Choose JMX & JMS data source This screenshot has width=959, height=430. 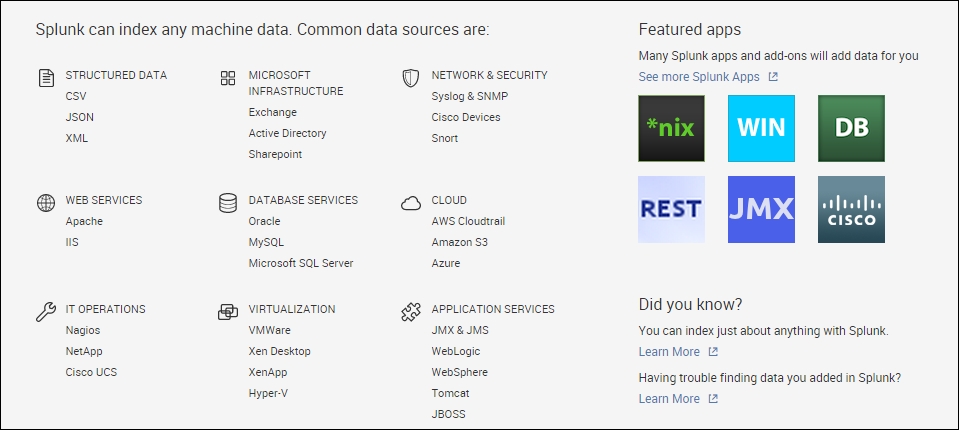pos(460,330)
